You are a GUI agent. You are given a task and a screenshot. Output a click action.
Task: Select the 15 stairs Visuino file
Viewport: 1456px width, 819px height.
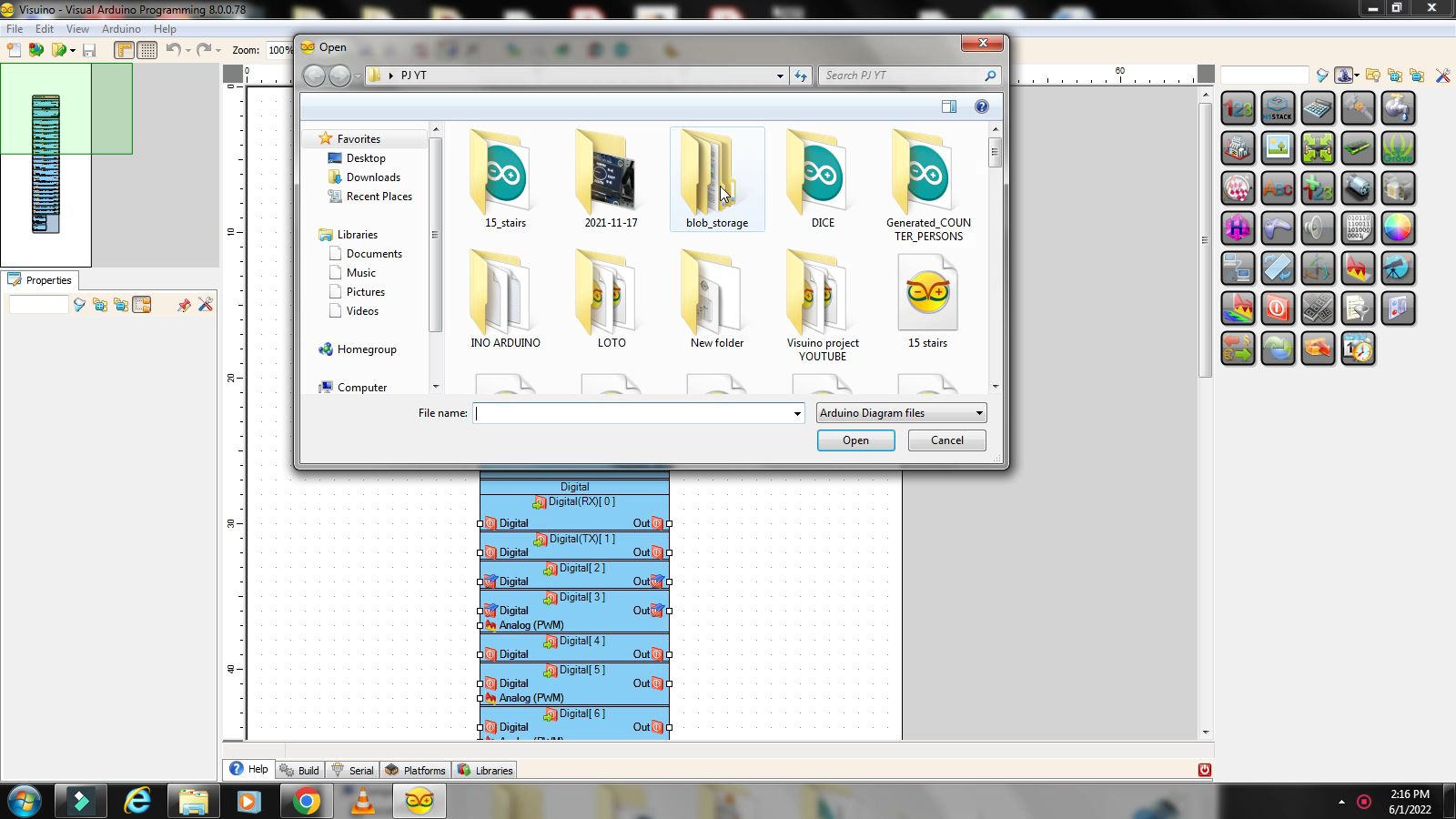pos(927,301)
